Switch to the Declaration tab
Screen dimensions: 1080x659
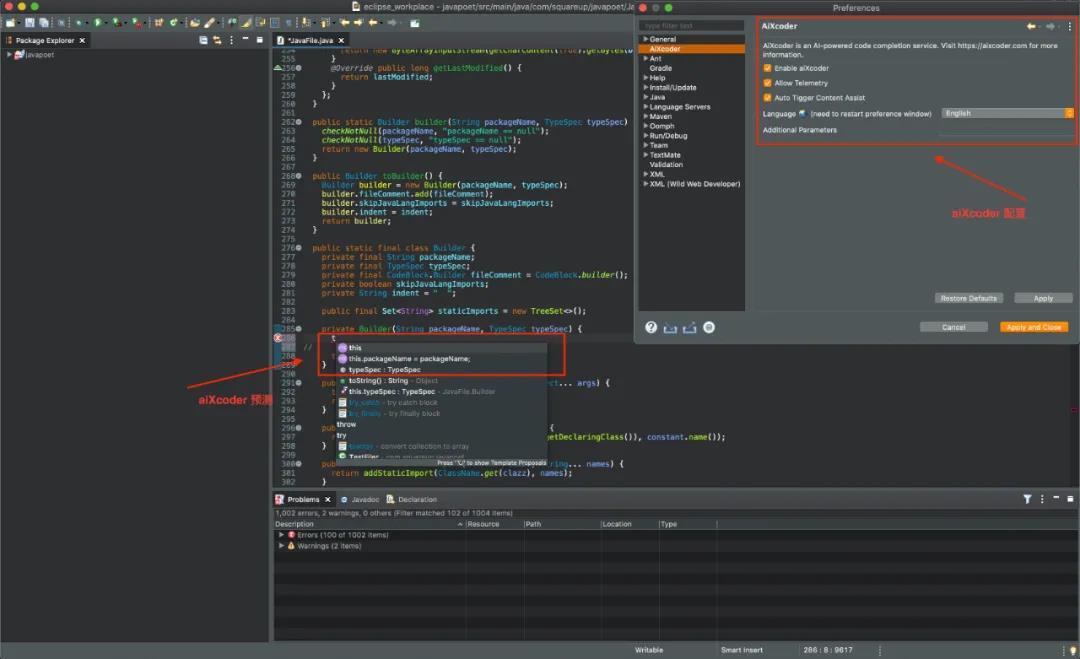[411, 499]
